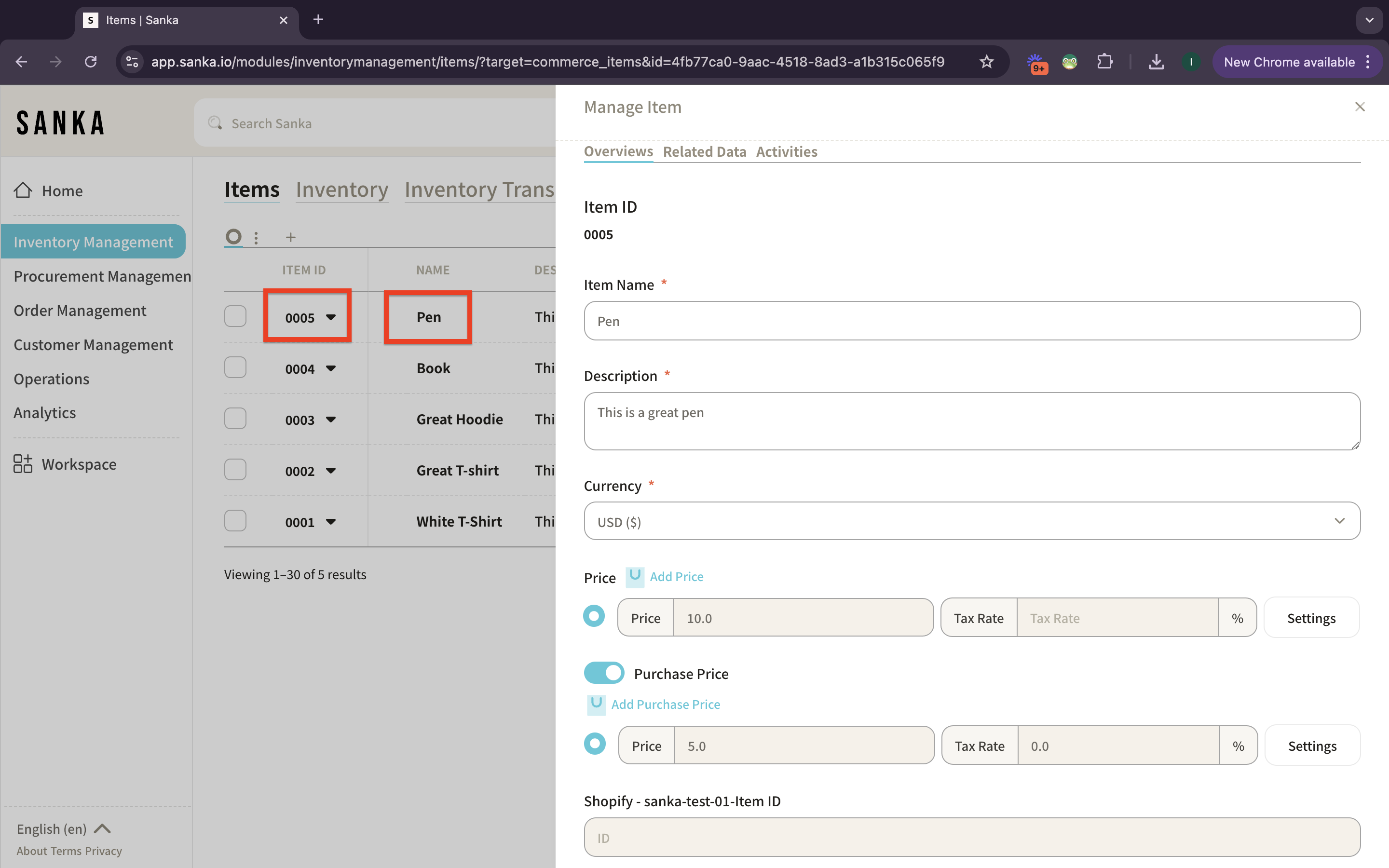Open the Currency USD dropdown
1389x868 pixels.
pos(971,521)
